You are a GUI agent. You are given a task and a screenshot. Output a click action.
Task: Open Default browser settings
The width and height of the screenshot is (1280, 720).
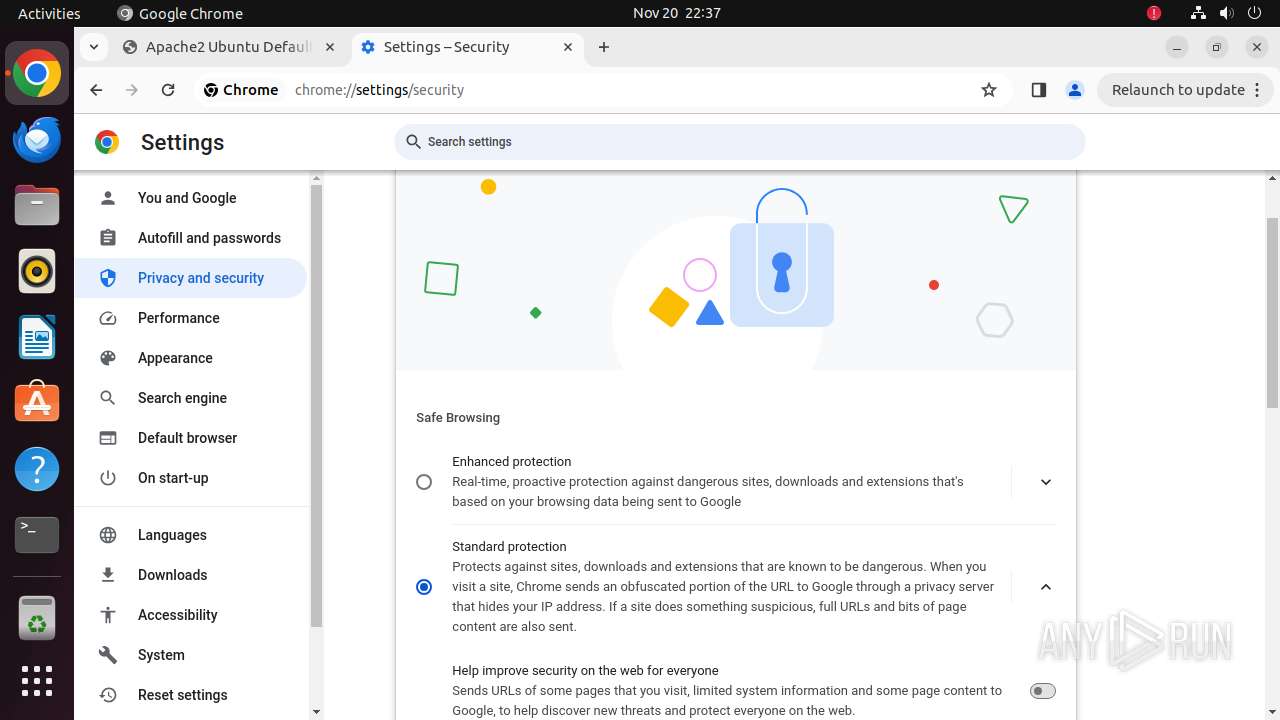click(190, 438)
